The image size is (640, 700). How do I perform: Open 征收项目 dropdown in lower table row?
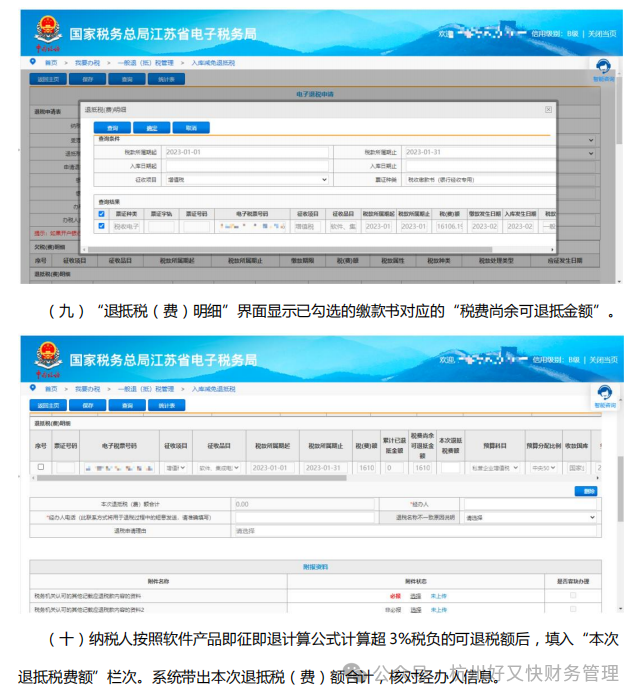click(176, 468)
